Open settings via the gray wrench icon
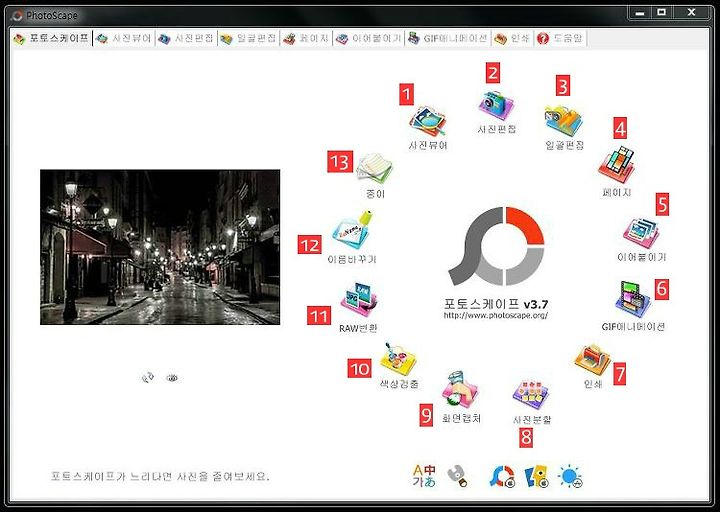720x512 pixels. tap(457, 477)
